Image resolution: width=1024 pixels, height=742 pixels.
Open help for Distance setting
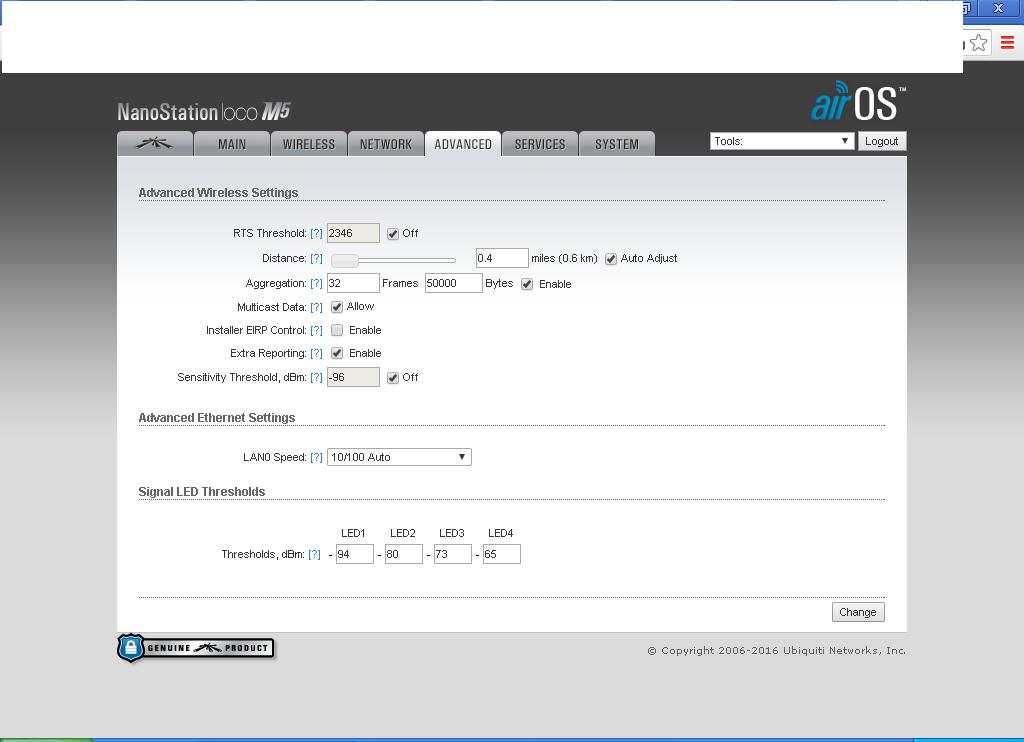tap(316, 258)
